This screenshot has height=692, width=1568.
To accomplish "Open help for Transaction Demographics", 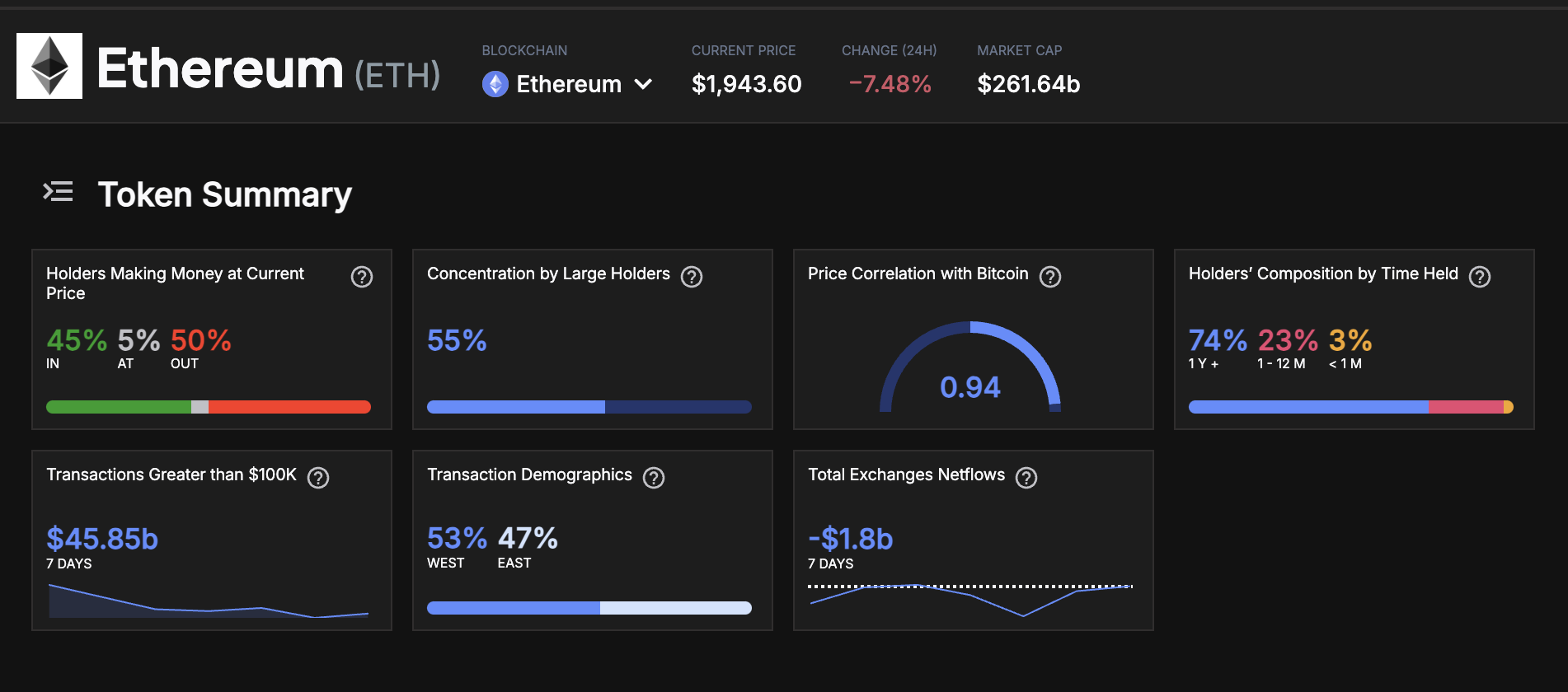I will pos(654,478).
